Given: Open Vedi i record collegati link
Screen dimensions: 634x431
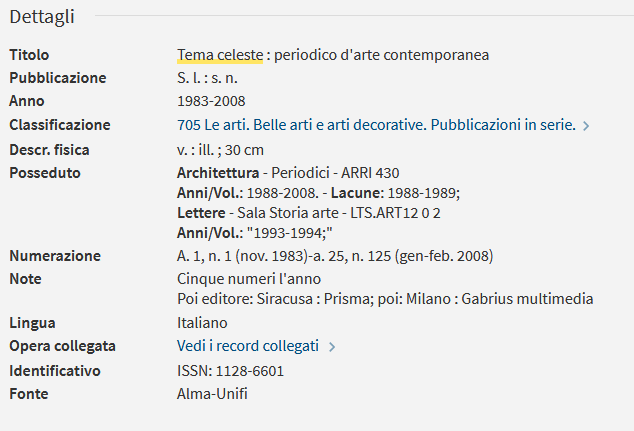Looking at the screenshot, I should (x=248, y=346).
